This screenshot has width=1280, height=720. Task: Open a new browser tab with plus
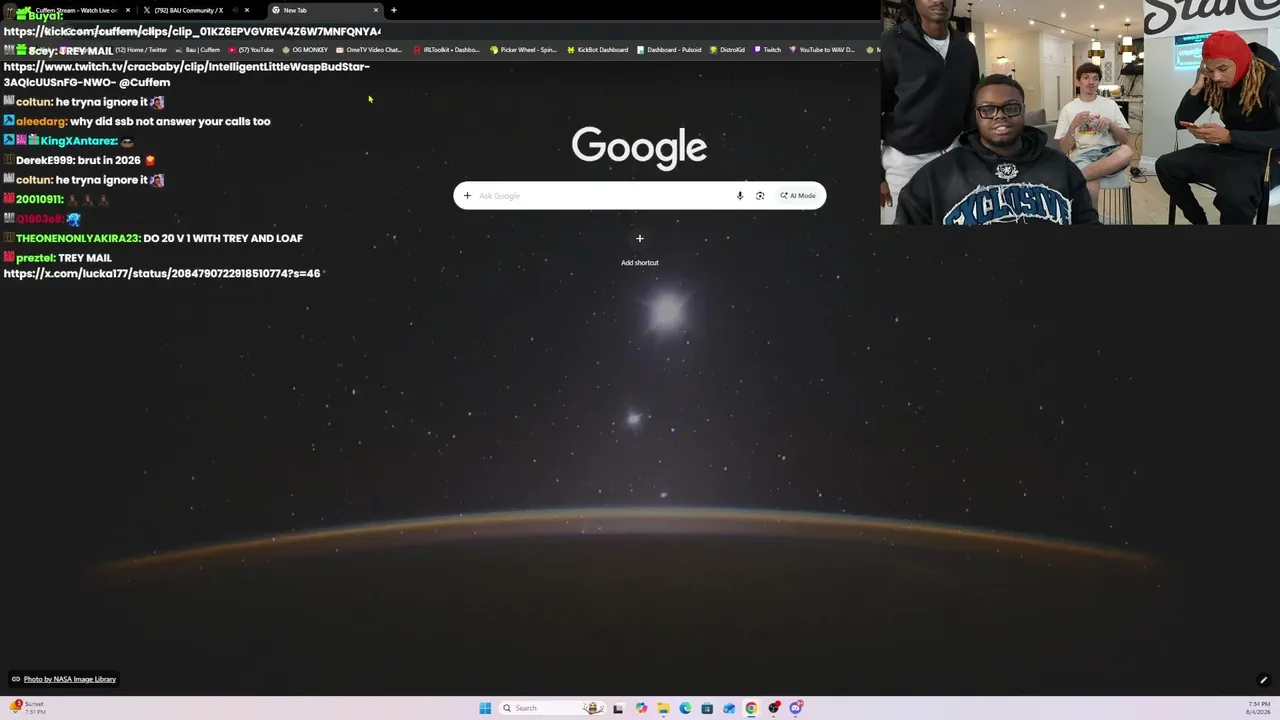coord(394,10)
